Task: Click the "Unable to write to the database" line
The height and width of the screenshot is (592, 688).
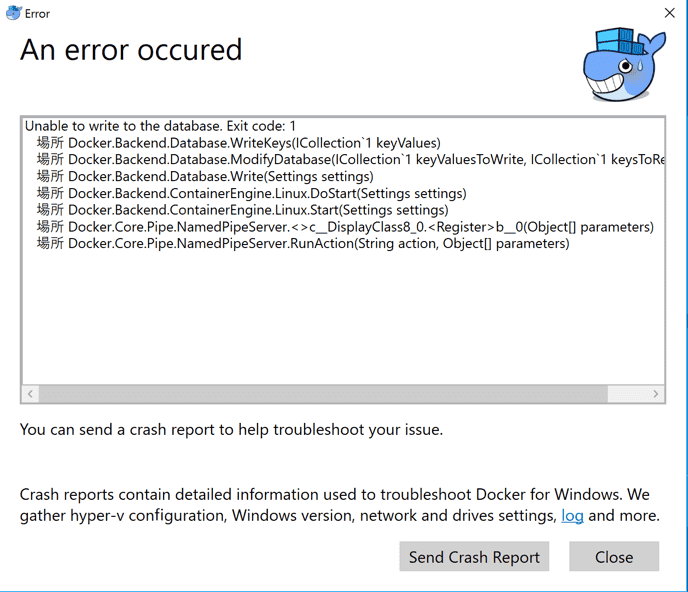Action: point(160,126)
